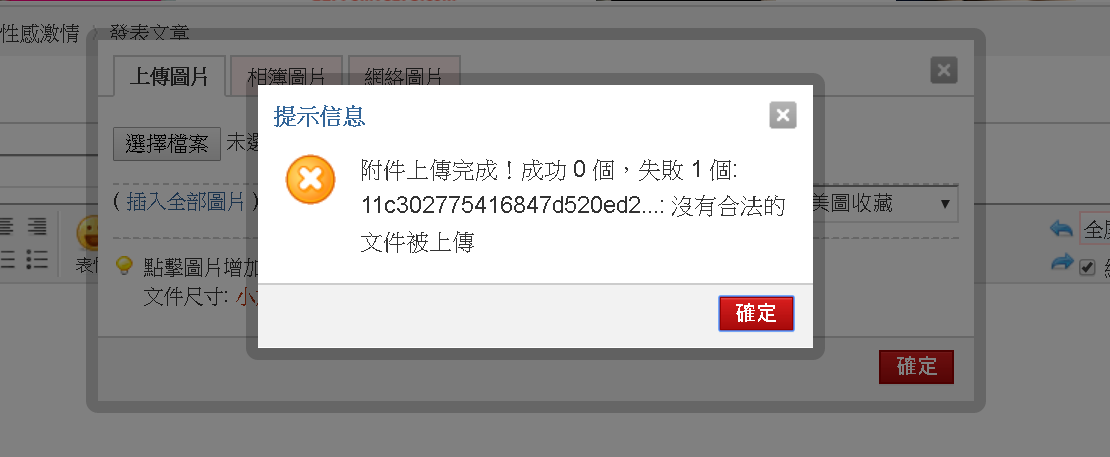Click the blue undo arrow
Image resolution: width=1110 pixels, height=457 pixels.
coord(1061,228)
